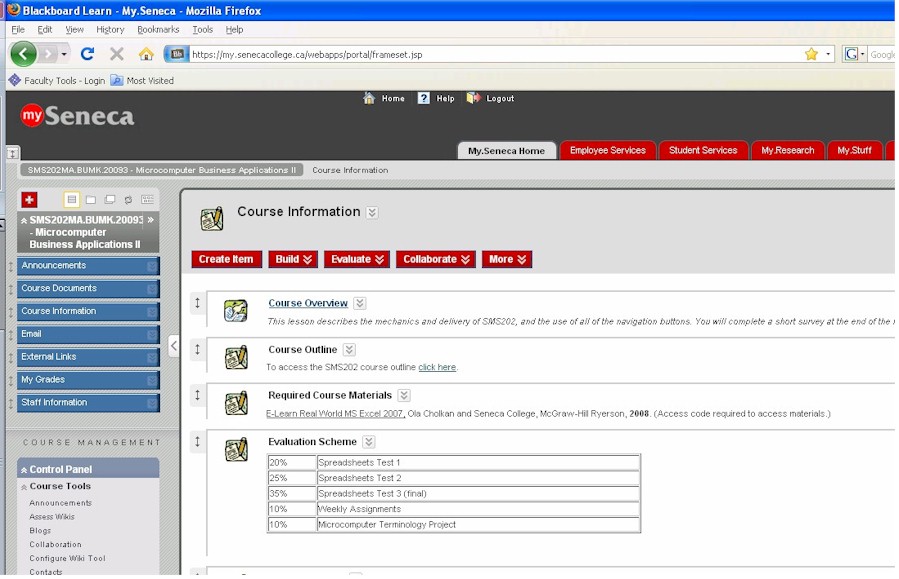Expand the Collaborate dropdown button

436,259
